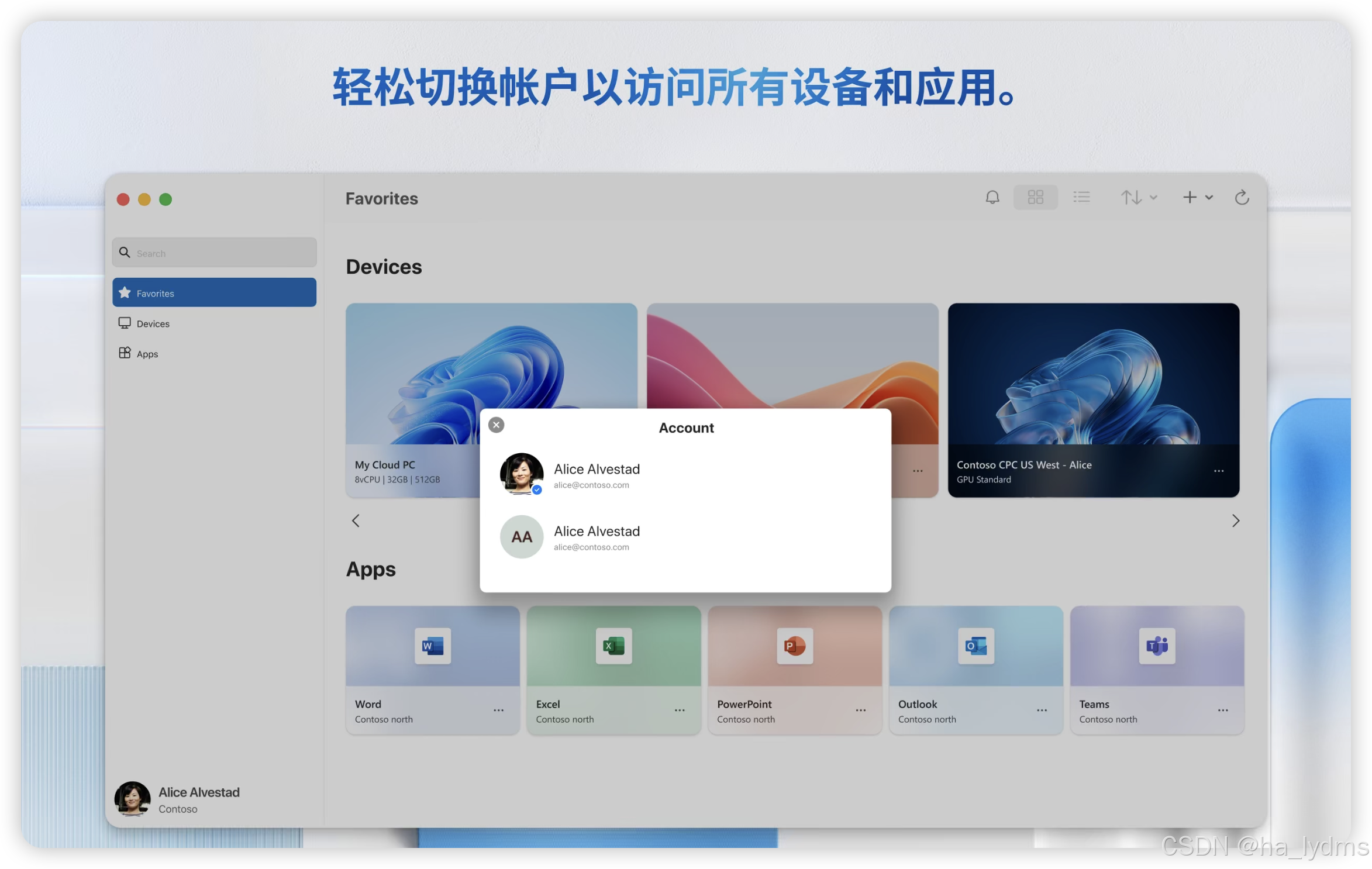
Task: Switch to list view layout
Action: (1081, 198)
